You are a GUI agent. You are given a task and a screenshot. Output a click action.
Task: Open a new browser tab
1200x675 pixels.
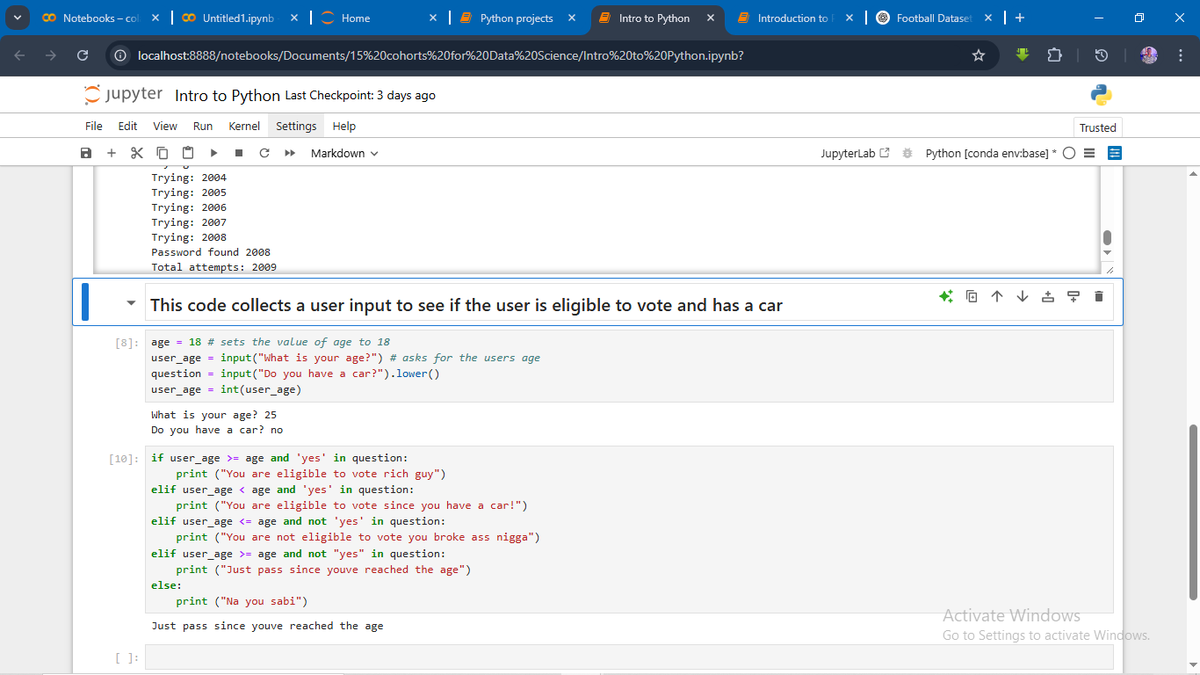pos(1018,18)
